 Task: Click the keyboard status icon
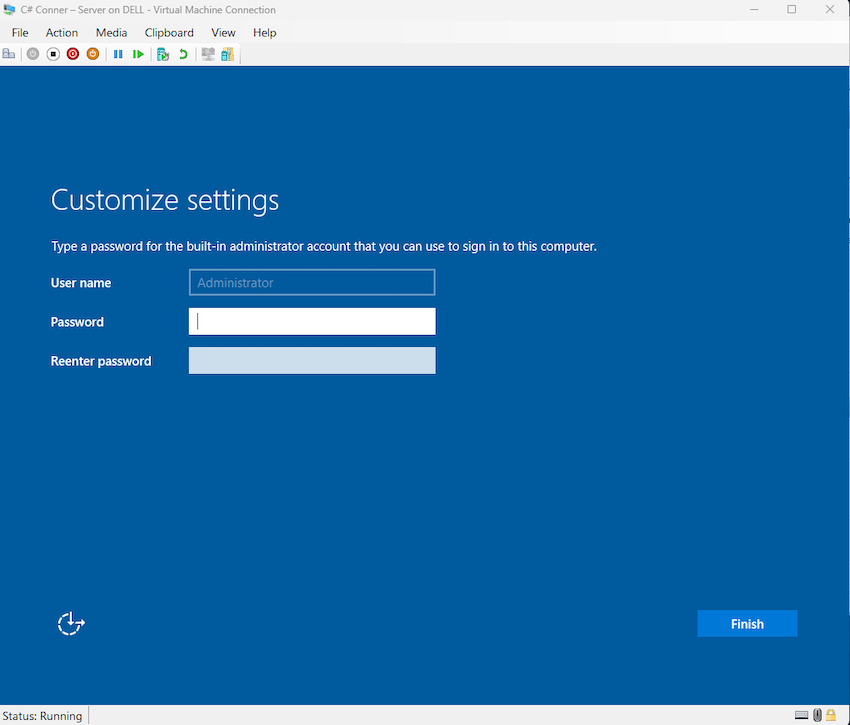point(800,715)
